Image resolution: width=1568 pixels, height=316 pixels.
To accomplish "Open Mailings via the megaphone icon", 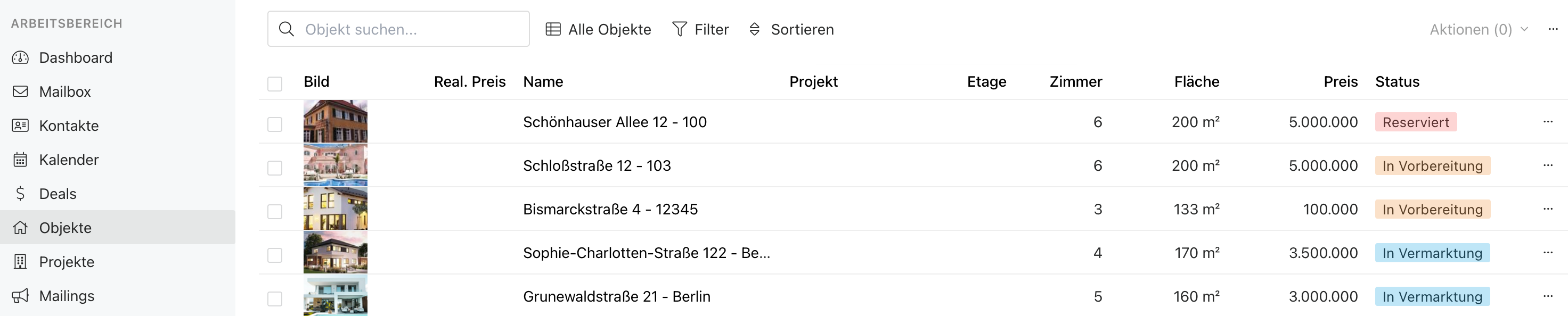I will (20, 296).
